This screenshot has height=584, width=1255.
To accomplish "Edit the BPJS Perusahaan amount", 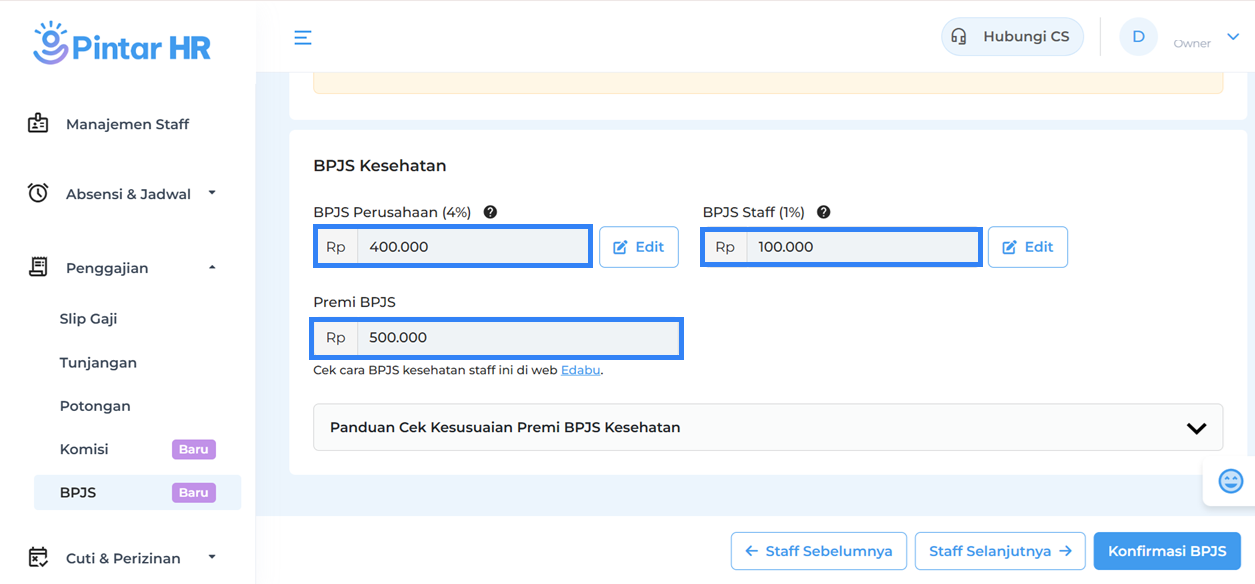I will click(x=638, y=247).
